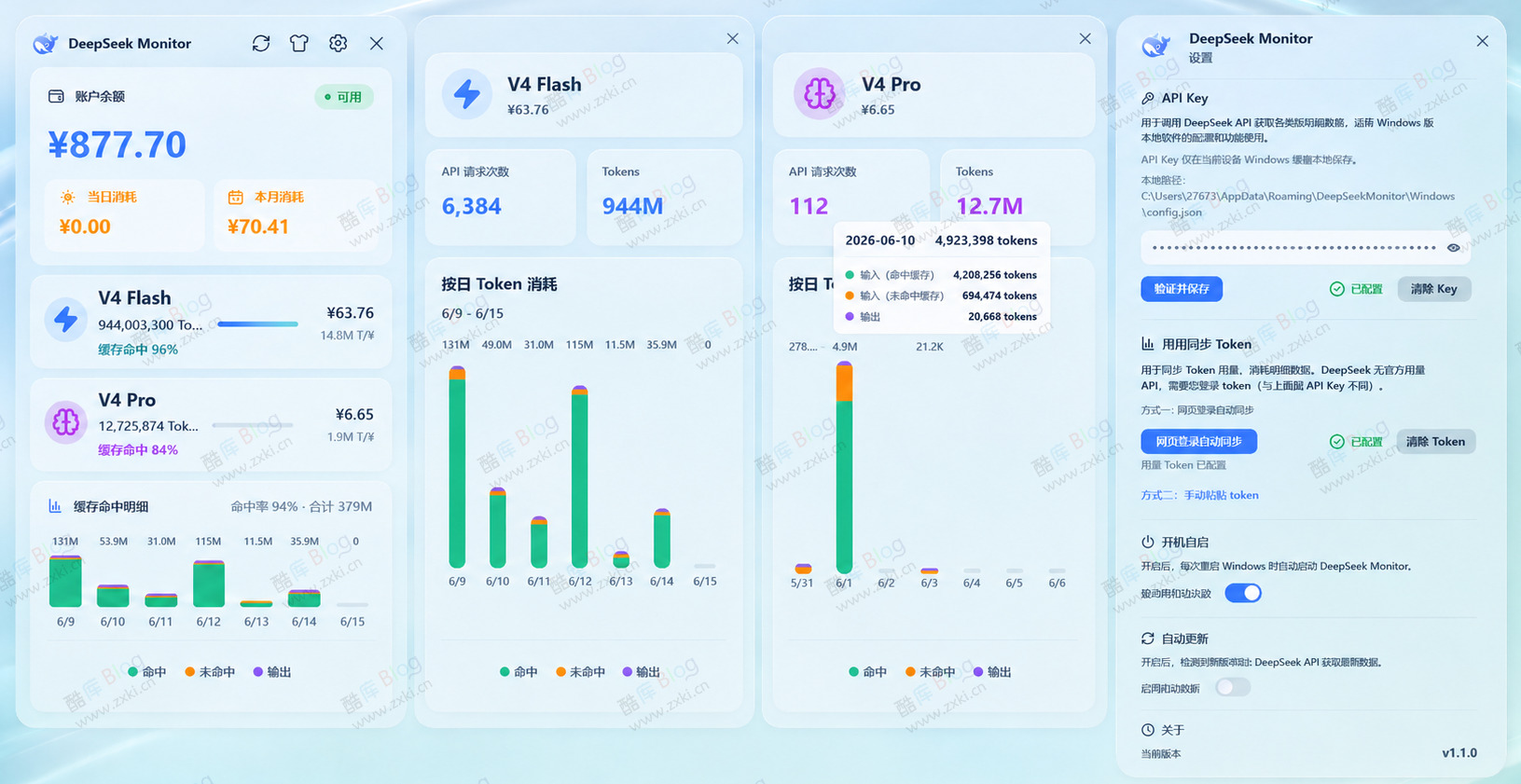Click the DeepSeek whale logo in main window
1521x784 pixels.
click(x=46, y=43)
